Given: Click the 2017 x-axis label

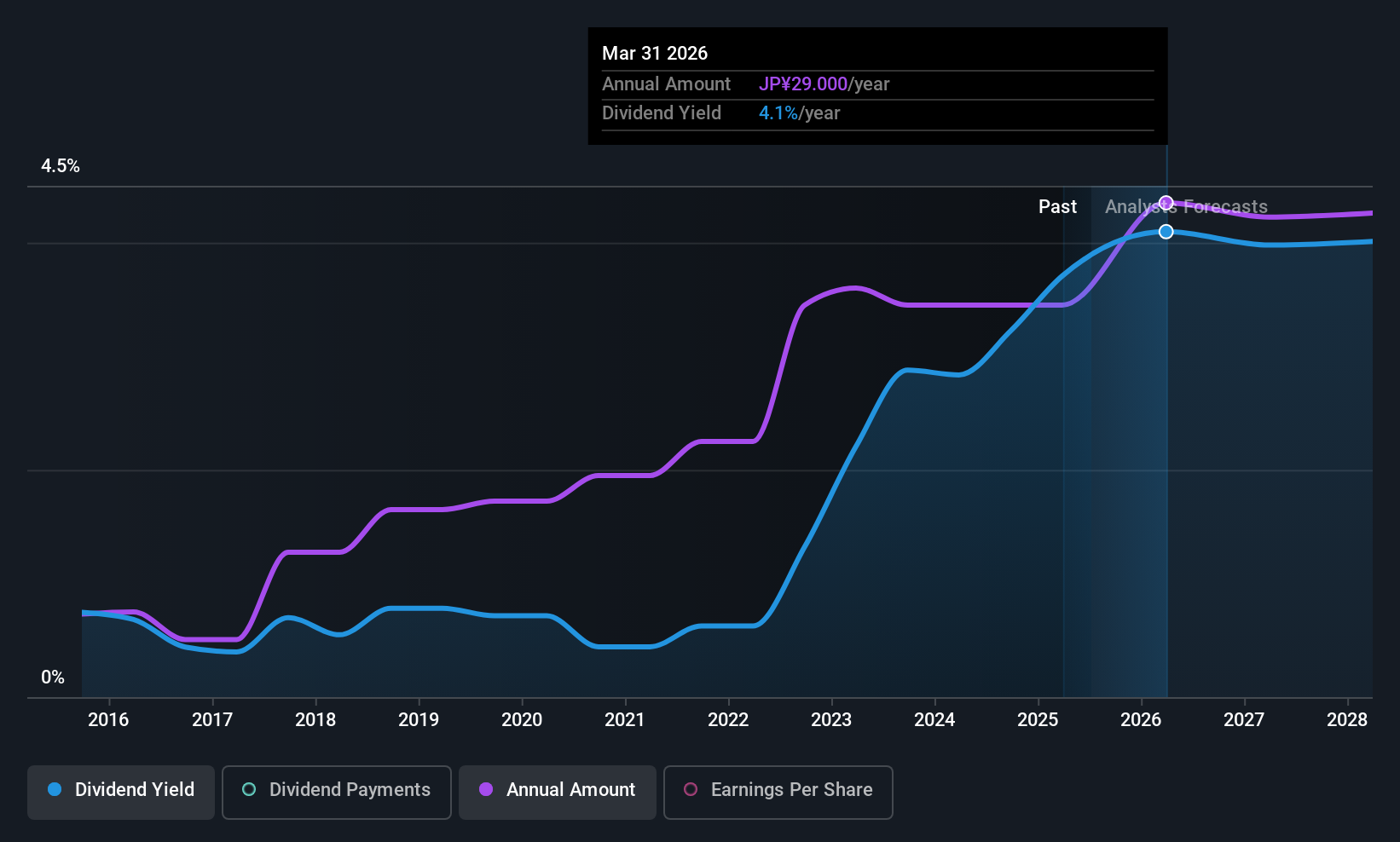Looking at the screenshot, I should [212, 719].
